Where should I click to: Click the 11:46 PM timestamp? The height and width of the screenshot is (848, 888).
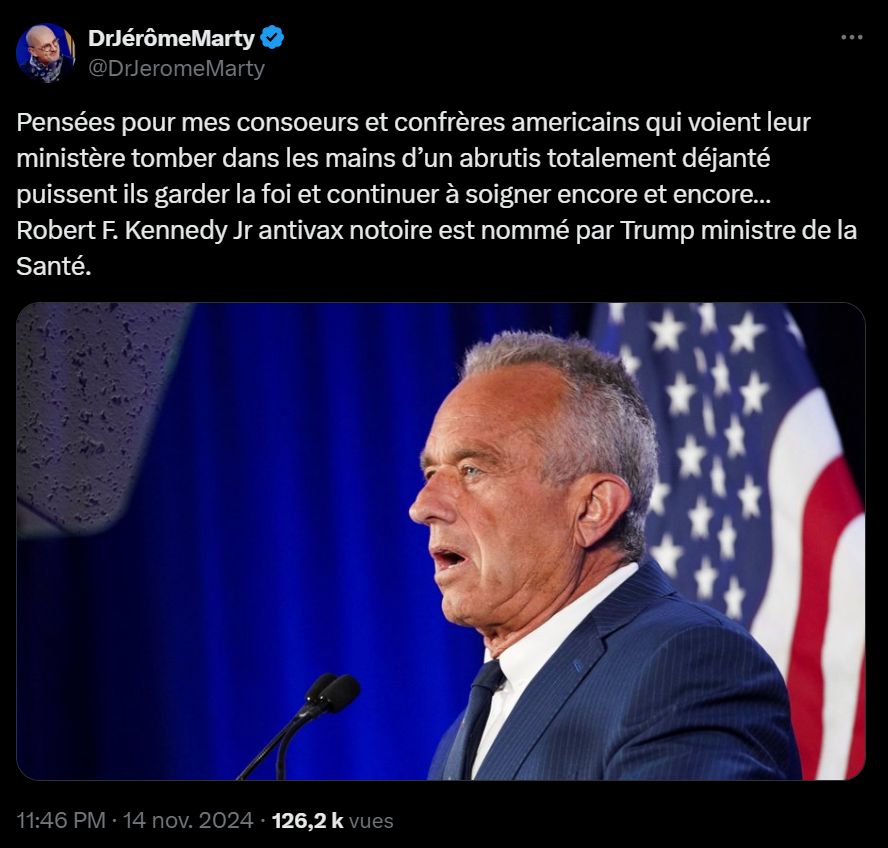pyautogui.click(x=61, y=820)
